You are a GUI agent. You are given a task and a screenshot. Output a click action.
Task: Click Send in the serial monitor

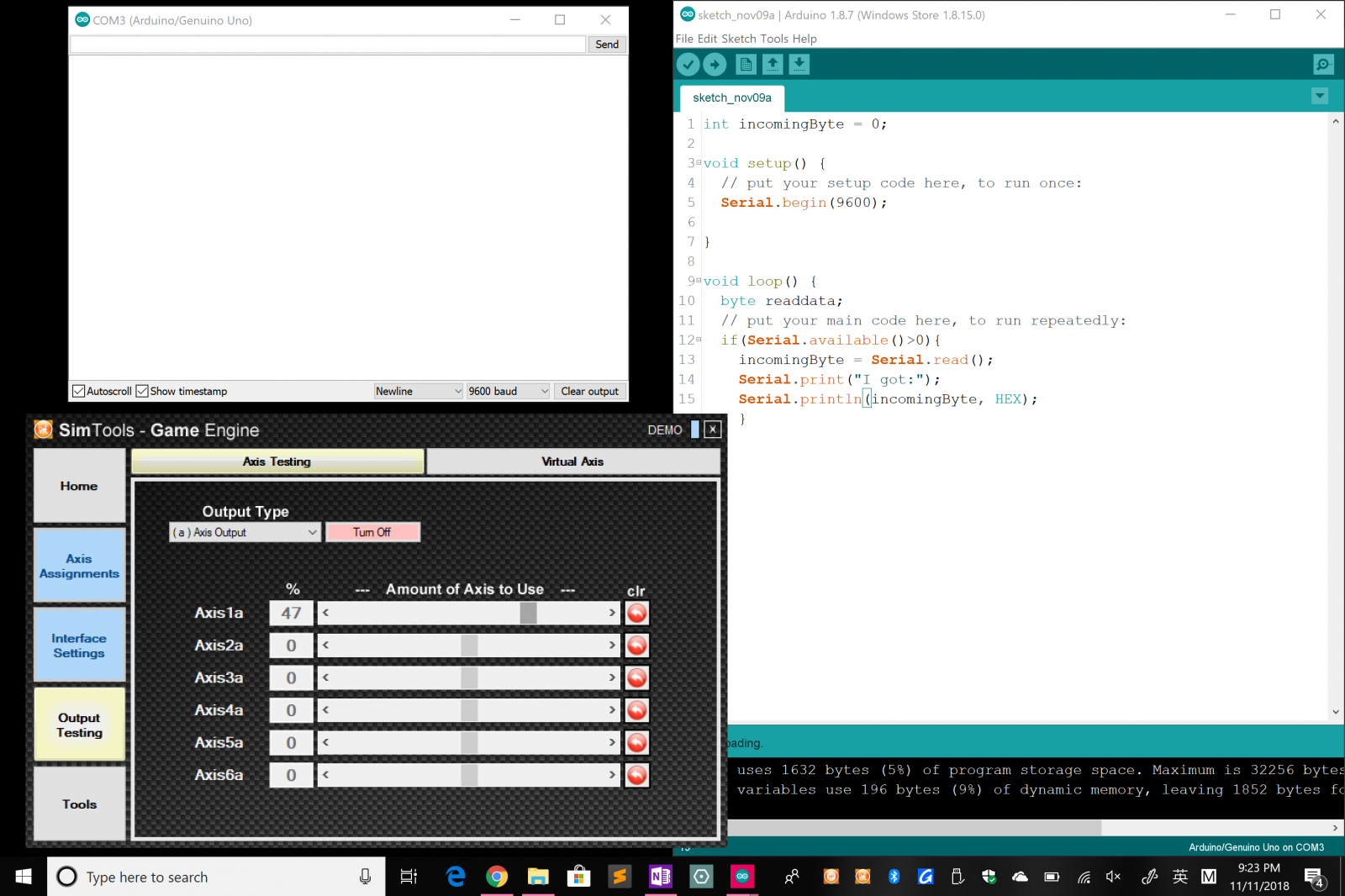(607, 45)
